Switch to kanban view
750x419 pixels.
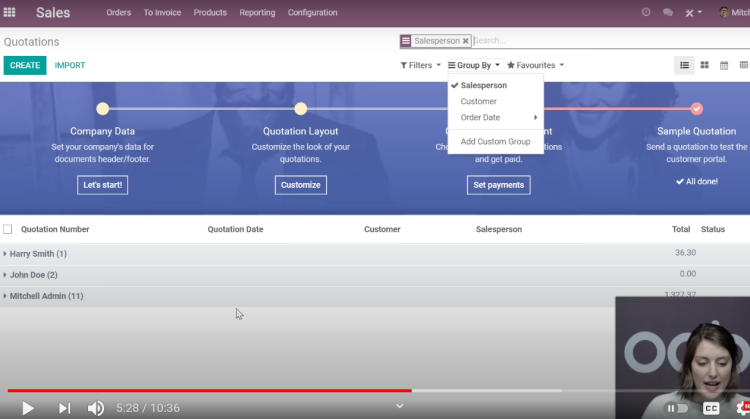coord(705,65)
